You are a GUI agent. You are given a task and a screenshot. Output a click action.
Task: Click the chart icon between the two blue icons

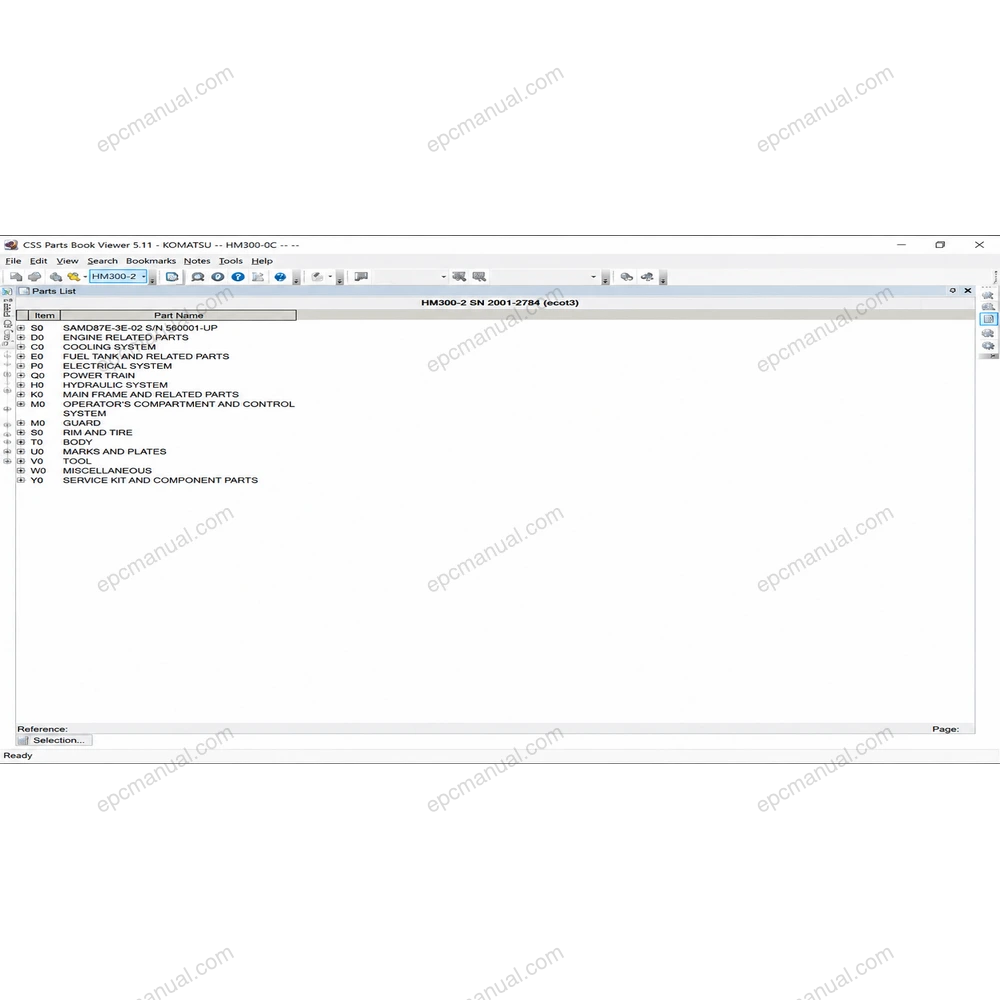pyautogui.click(x=258, y=277)
